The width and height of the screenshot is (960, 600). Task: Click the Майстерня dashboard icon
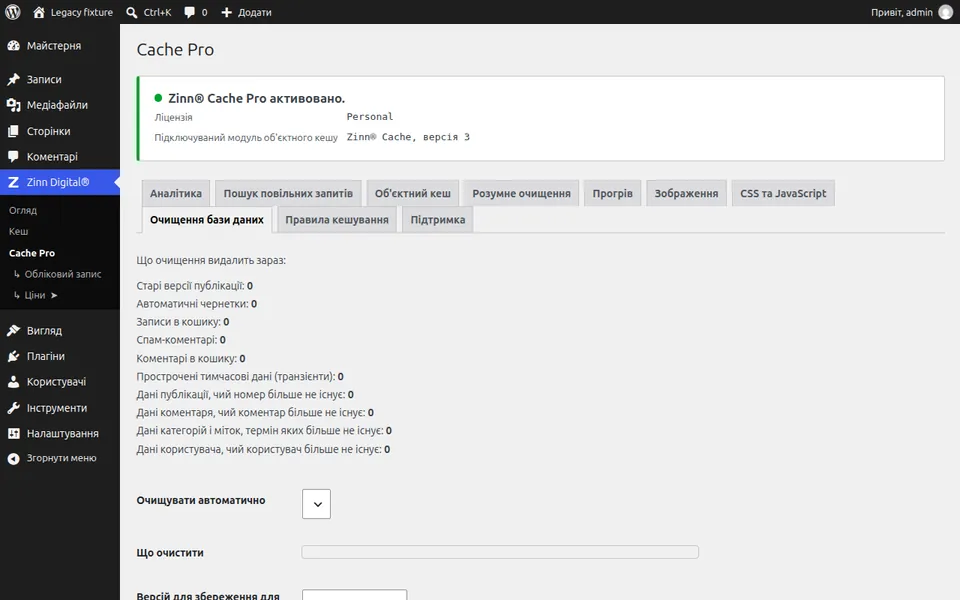pyautogui.click(x=13, y=46)
